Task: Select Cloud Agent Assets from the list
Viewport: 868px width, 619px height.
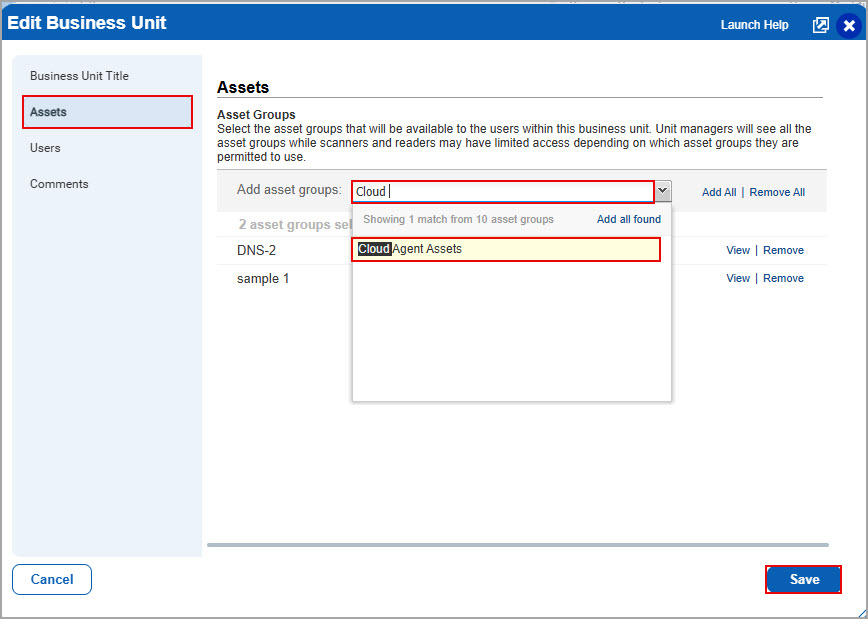Action: [x=506, y=249]
